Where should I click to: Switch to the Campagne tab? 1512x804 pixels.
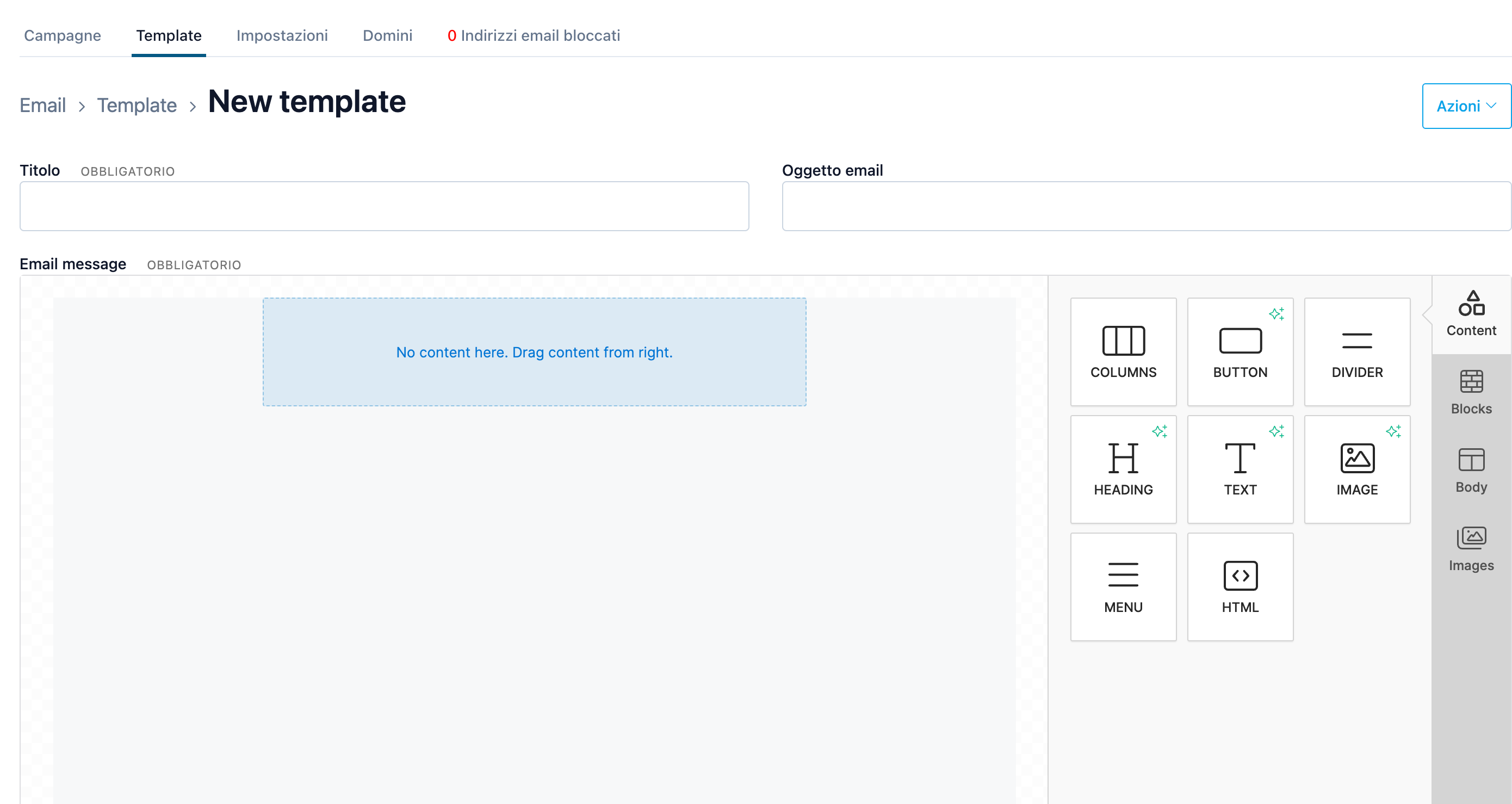pyautogui.click(x=62, y=35)
